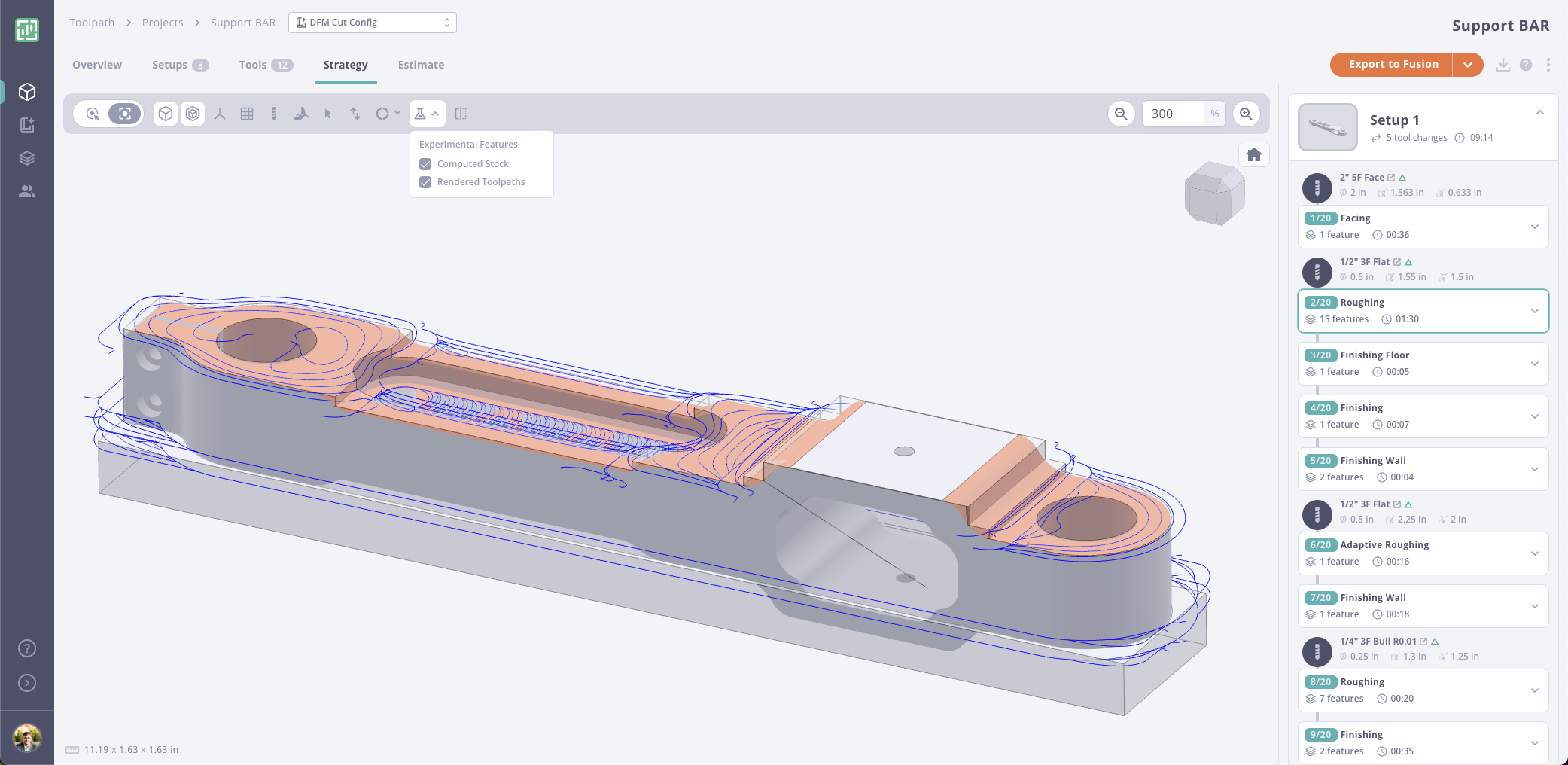
Task: Click the zoom percentage input field
Action: 1172,114
